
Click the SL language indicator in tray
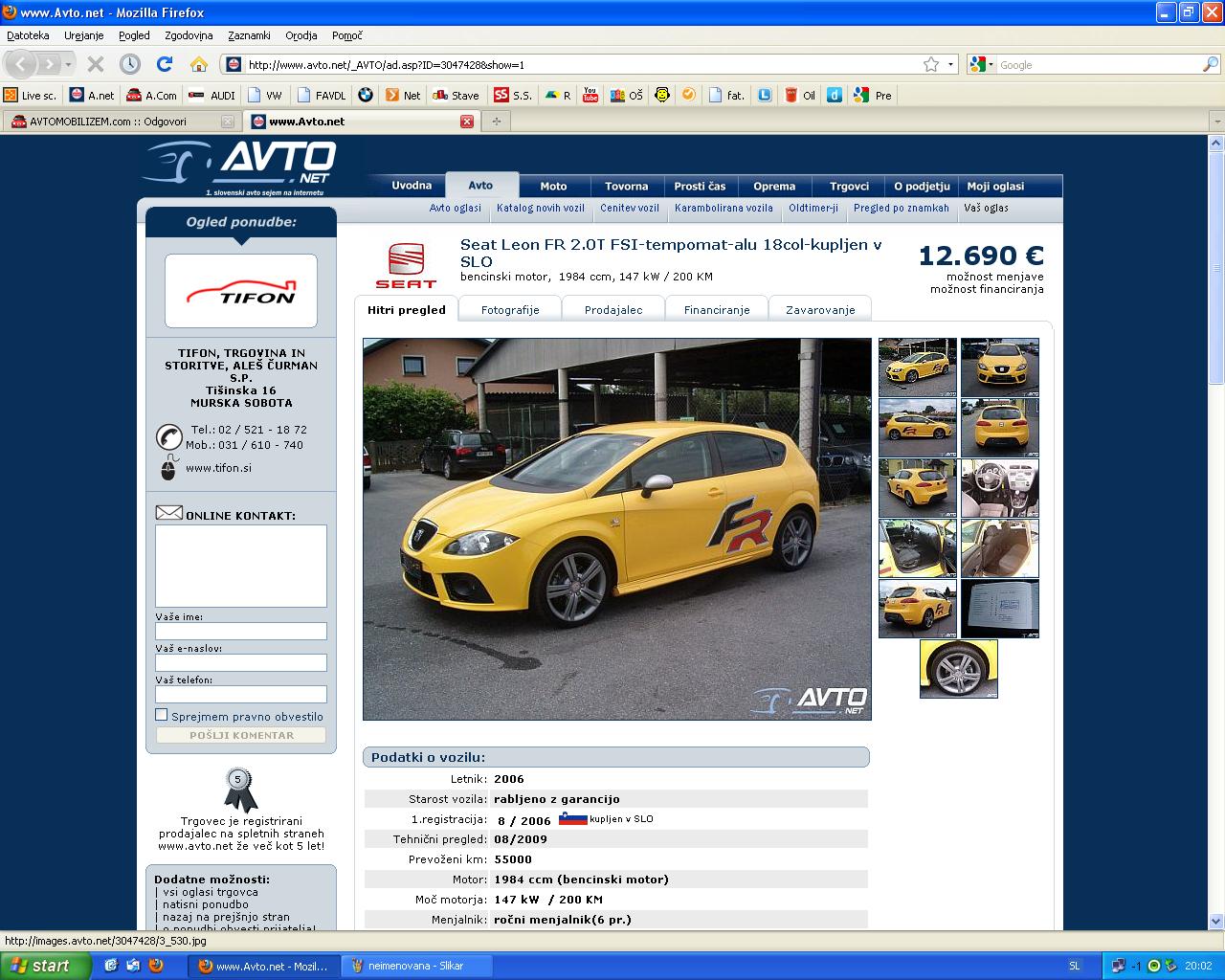click(x=1074, y=966)
